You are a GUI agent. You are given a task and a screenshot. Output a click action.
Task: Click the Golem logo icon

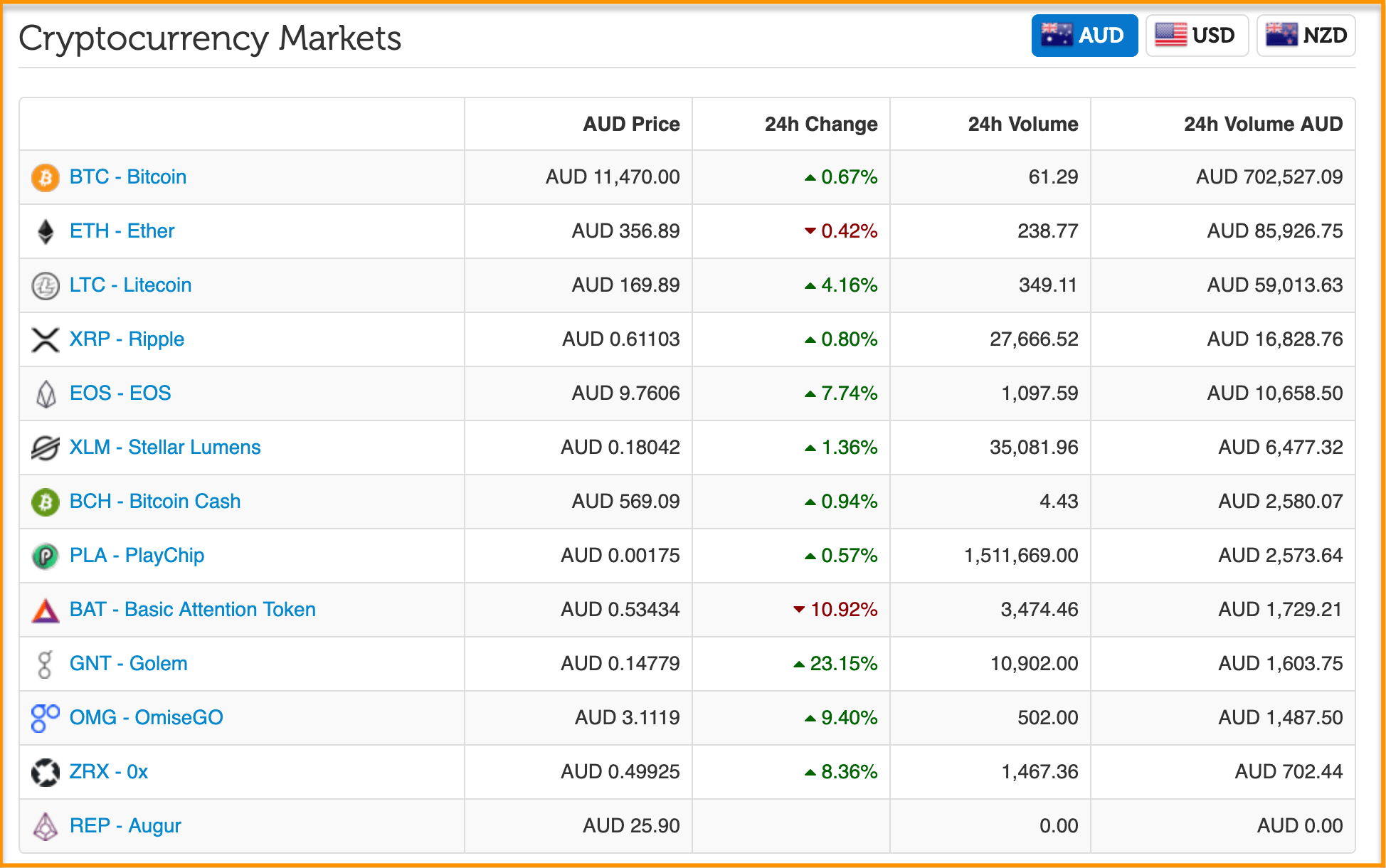(45, 664)
